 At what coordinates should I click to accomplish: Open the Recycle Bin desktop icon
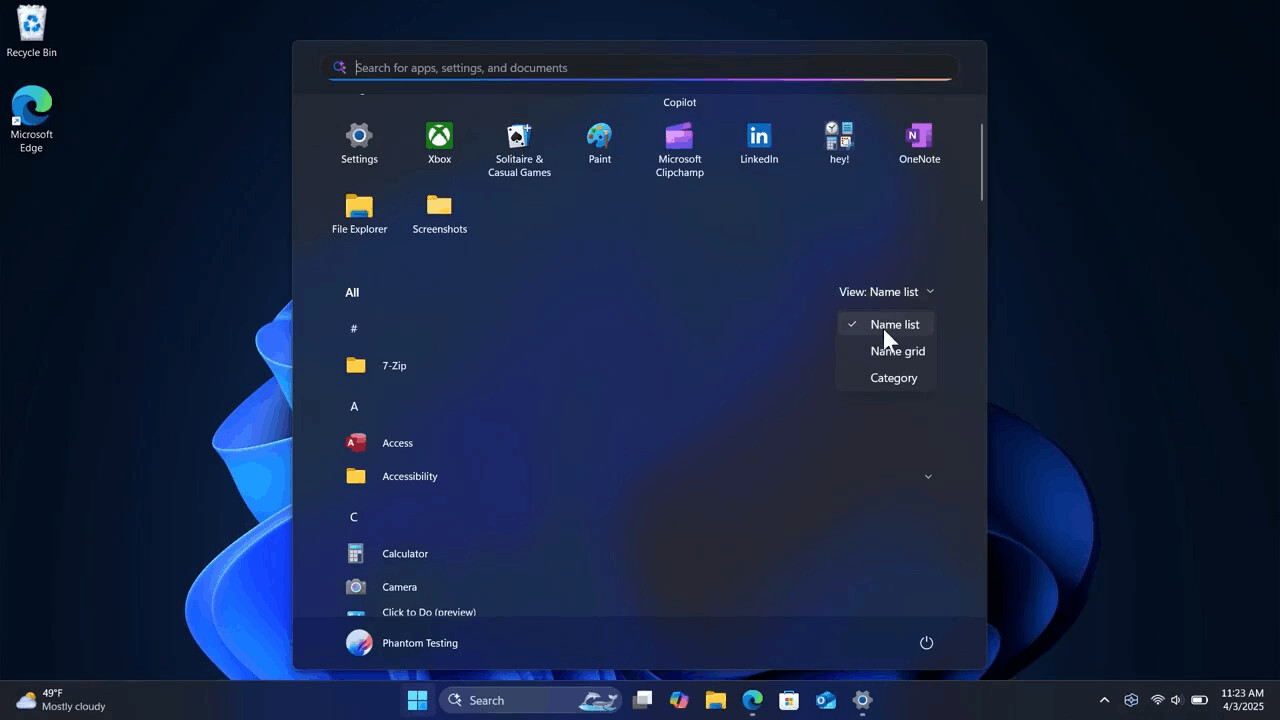pyautogui.click(x=31, y=31)
